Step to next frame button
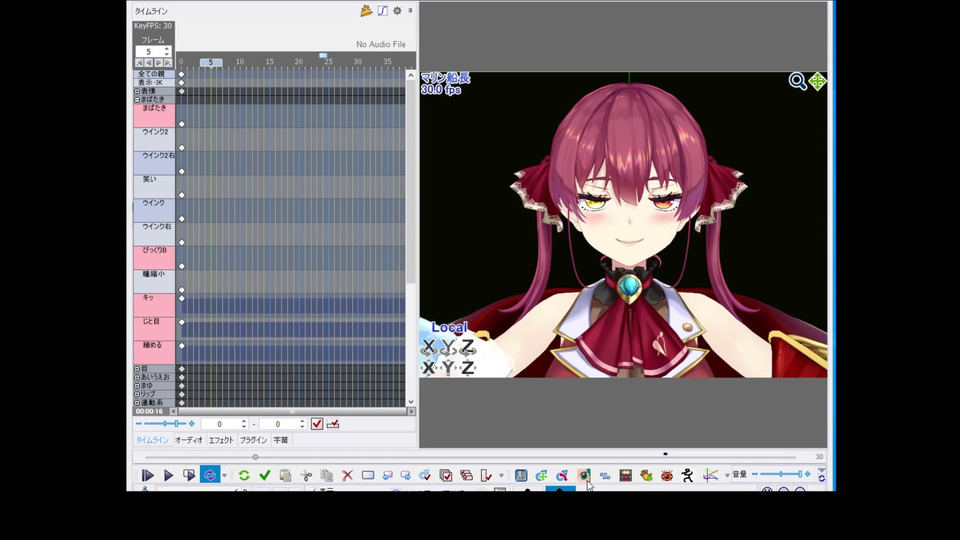The height and width of the screenshot is (540, 960). point(159,63)
